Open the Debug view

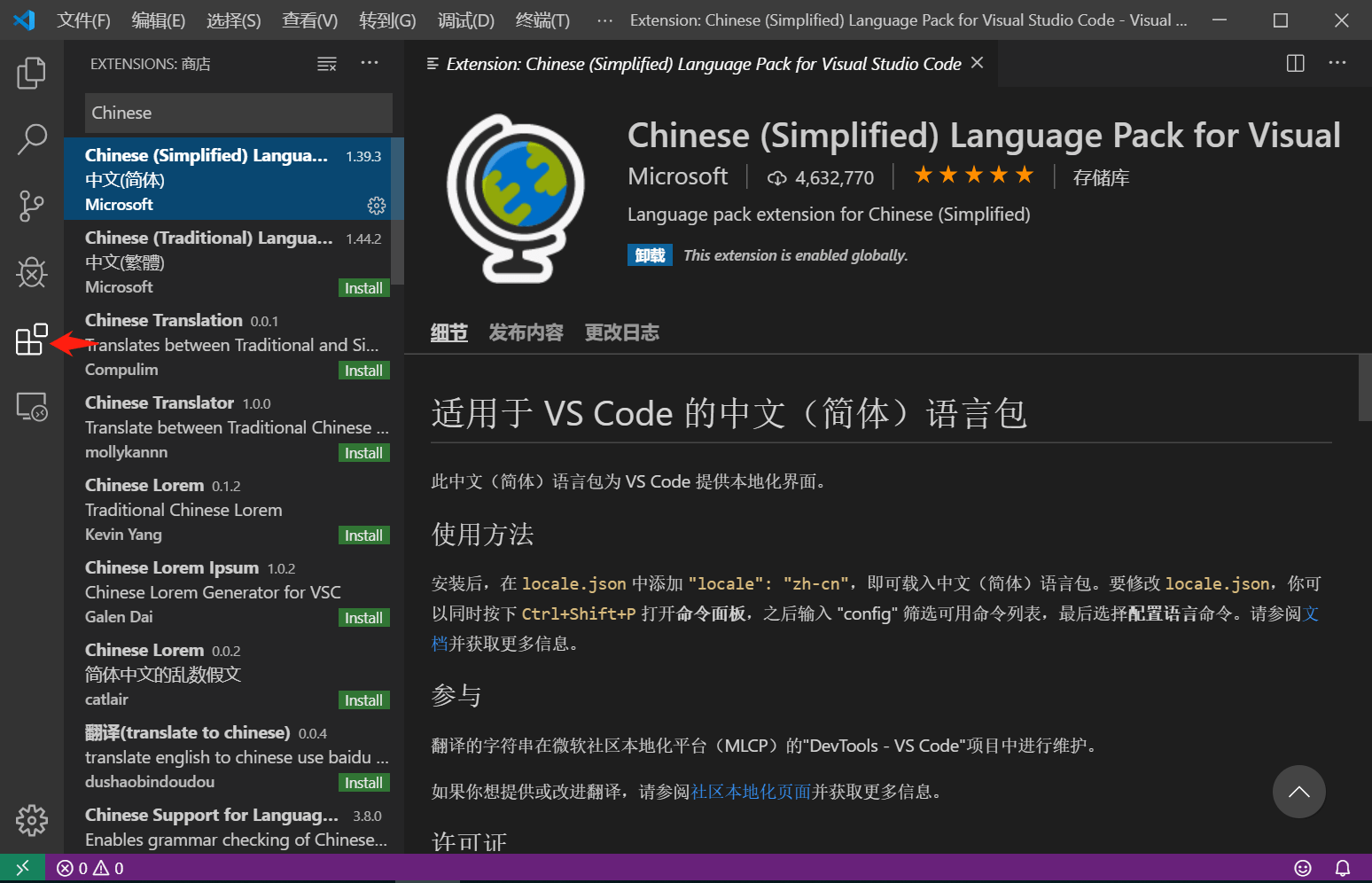point(31,272)
